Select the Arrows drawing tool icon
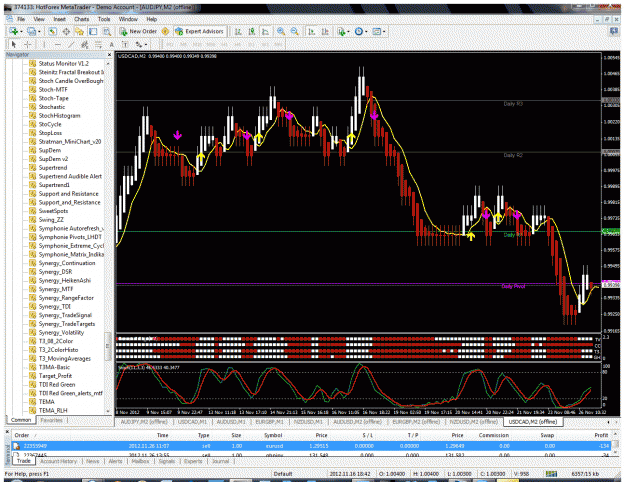Screen dimensions: 625x482 pos(138,44)
